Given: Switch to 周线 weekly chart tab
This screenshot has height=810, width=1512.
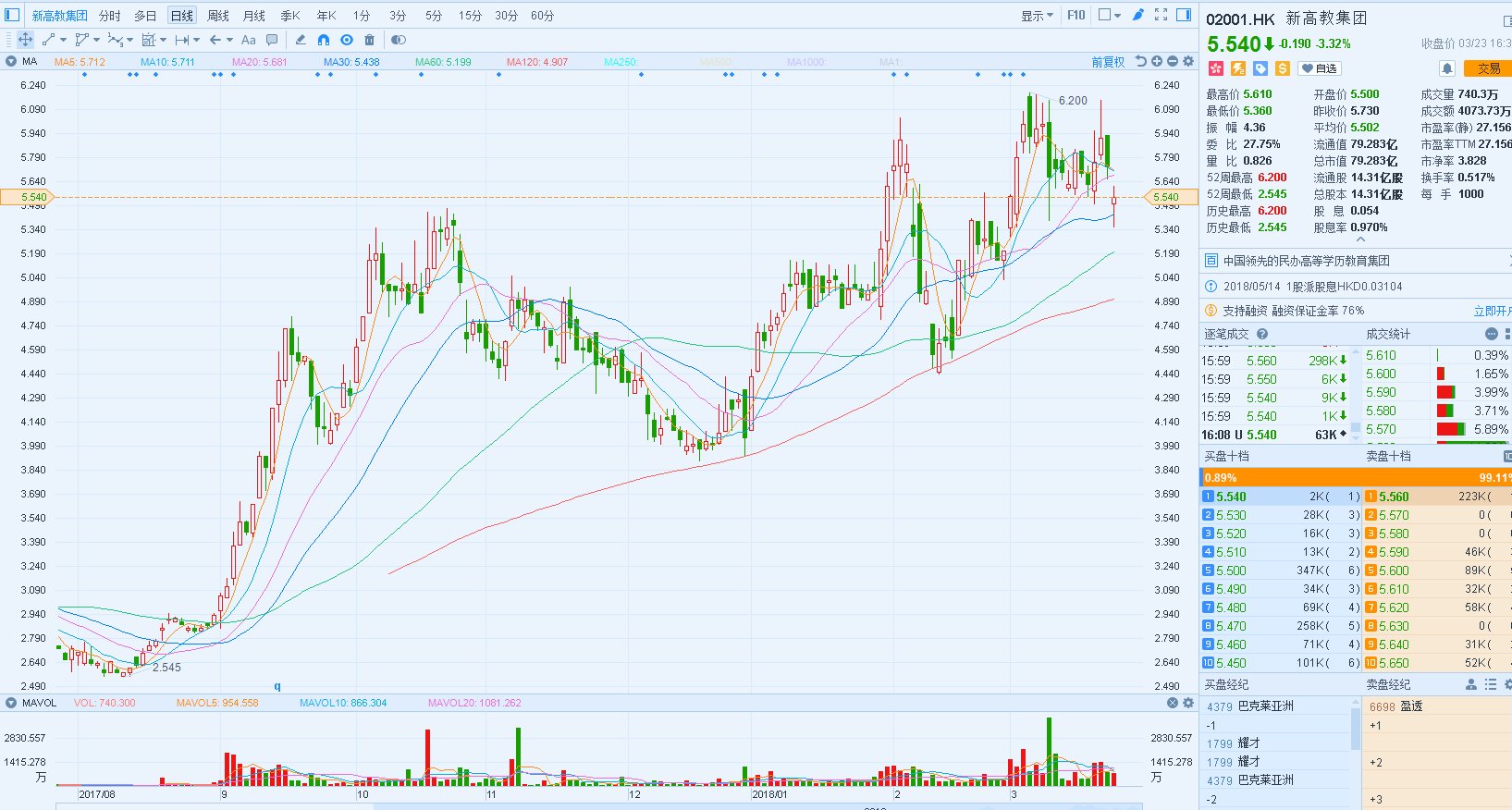Looking at the screenshot, I should (218, 16).
